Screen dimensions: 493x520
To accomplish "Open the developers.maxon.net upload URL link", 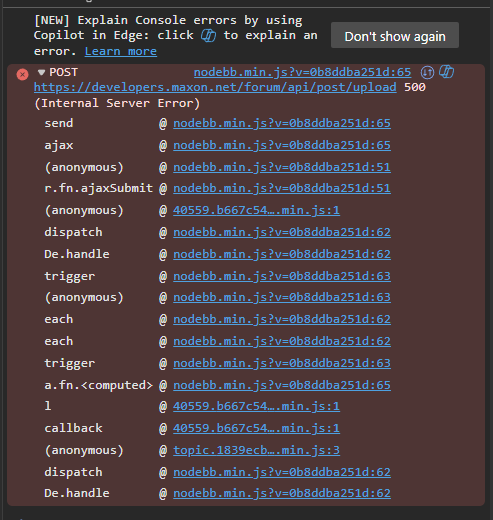I will (215, 87).
